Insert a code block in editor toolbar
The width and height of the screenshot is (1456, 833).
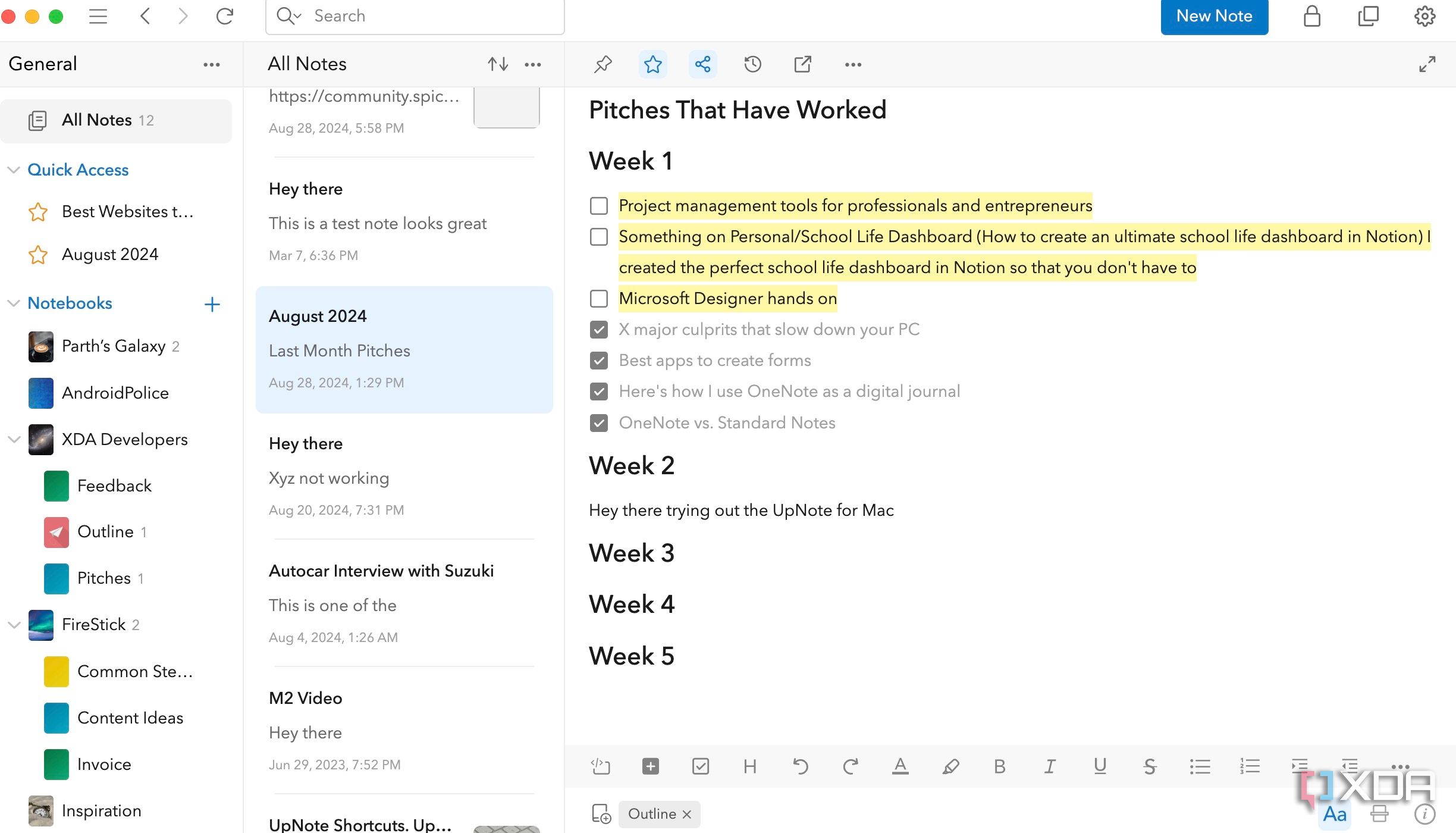click(601, 766)
